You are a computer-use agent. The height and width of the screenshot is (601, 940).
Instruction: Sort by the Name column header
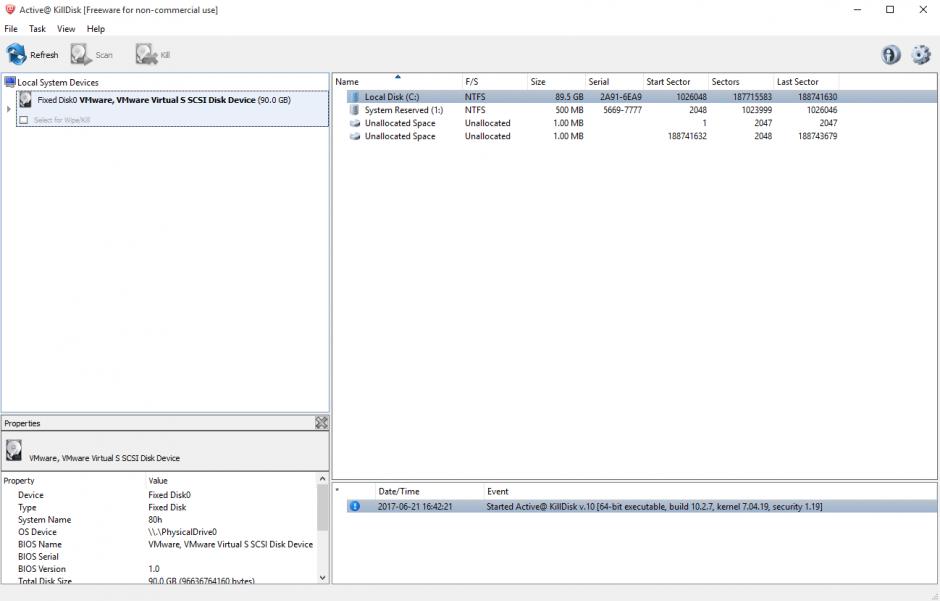pyautogui.click(x=397, y=81)
